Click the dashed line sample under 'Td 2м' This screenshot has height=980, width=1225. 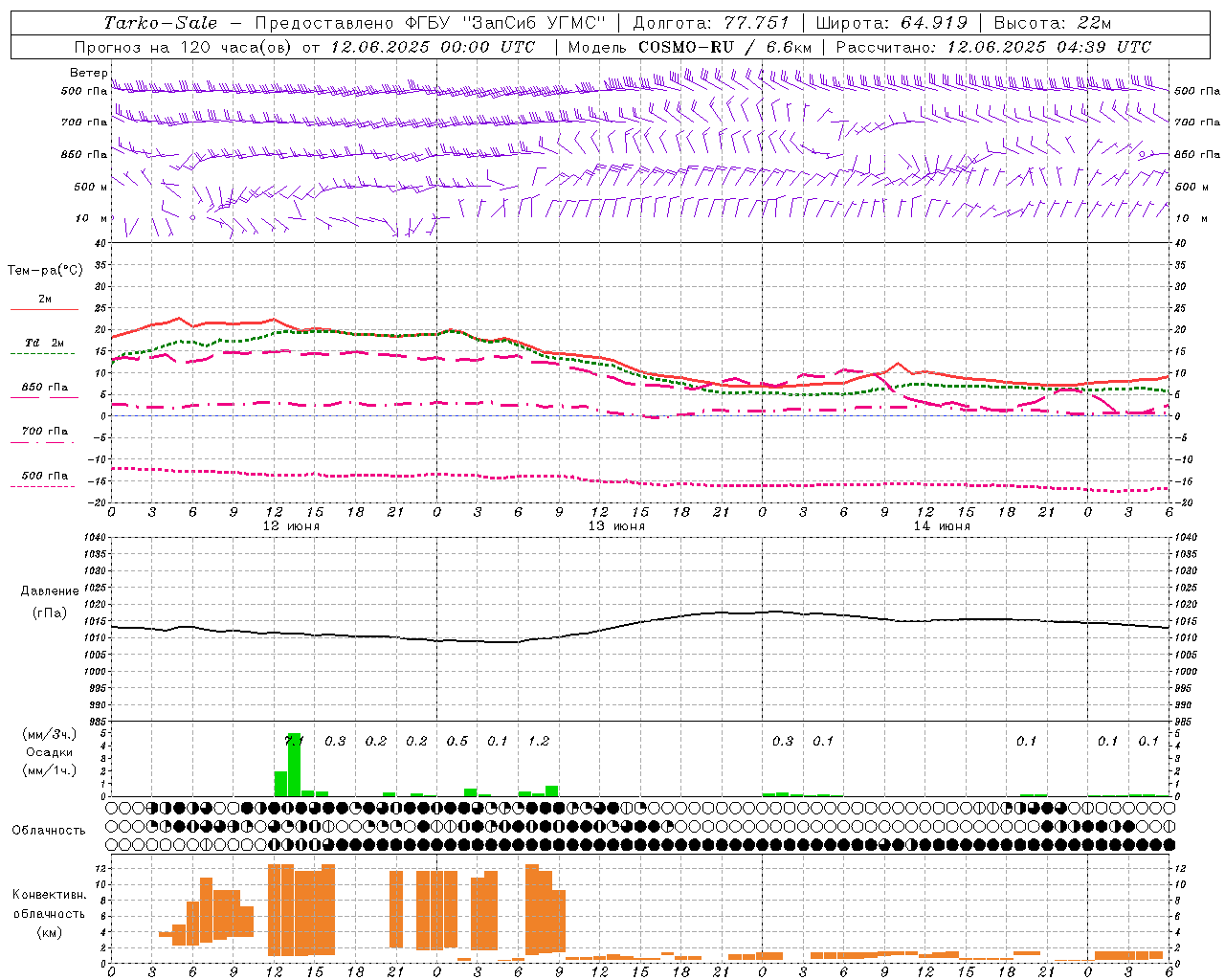42,353
